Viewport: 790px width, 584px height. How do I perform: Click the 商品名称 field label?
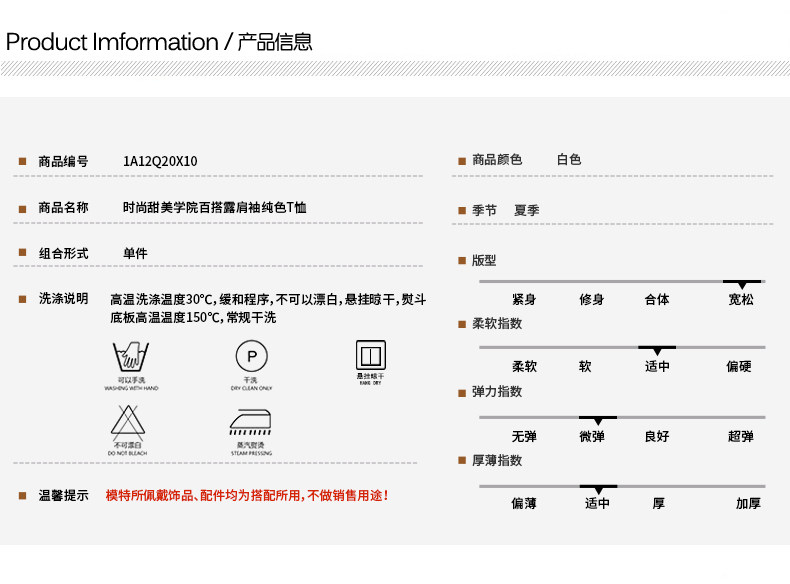coord(63,207)
